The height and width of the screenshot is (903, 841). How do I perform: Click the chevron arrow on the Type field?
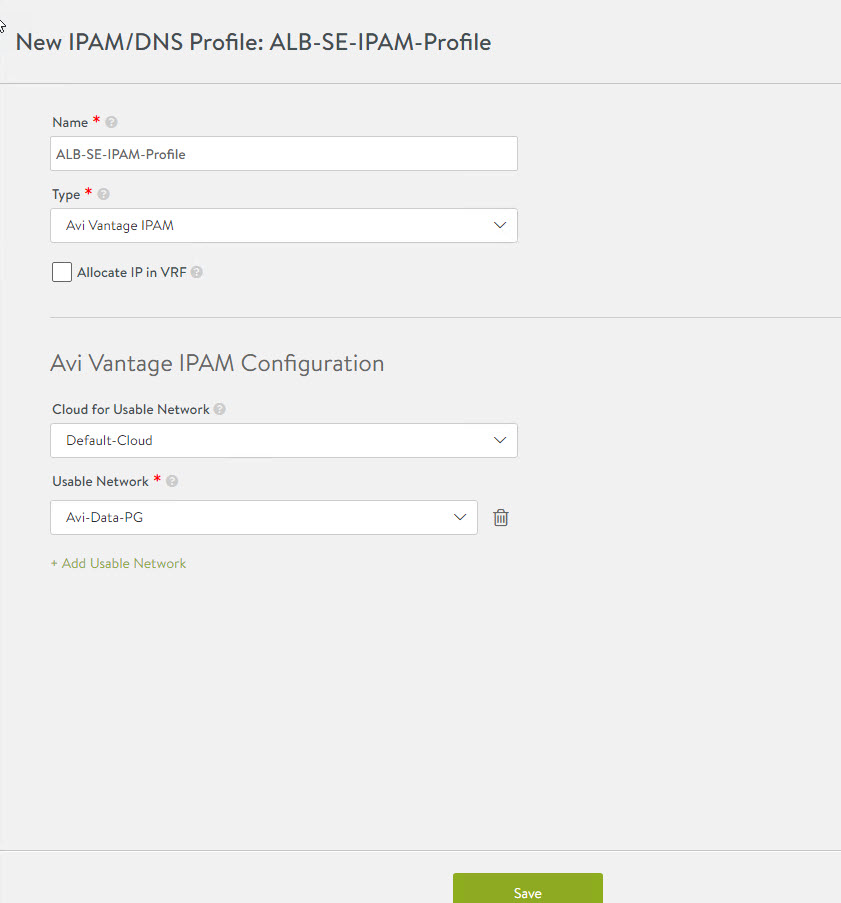pos(500,226)
